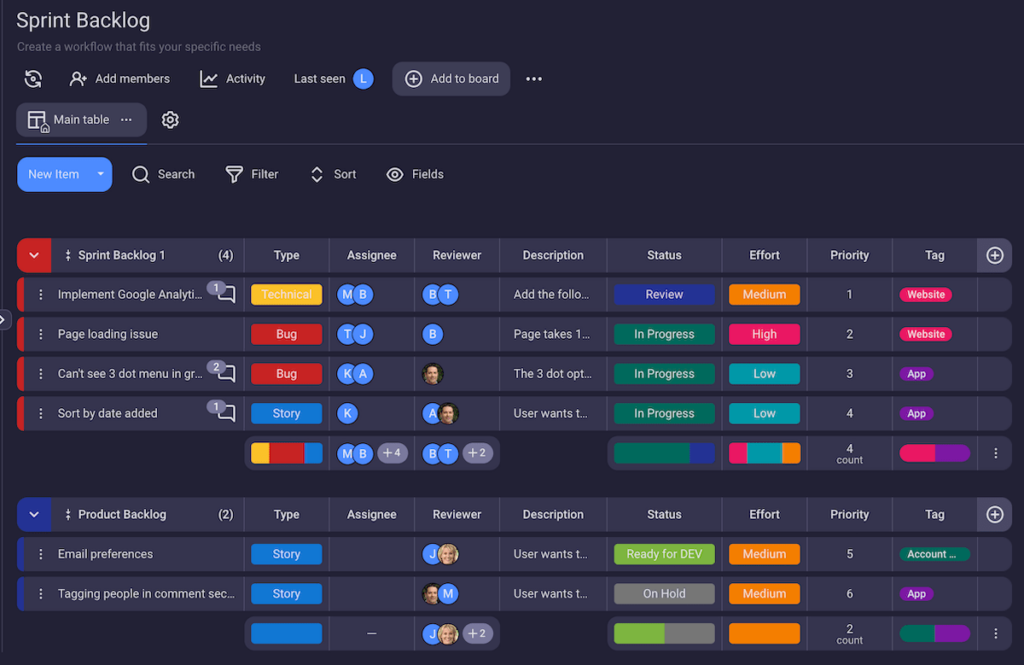Open the board settings gear icon
The width and height of the screenshot is (1024, 665).
tap(170, 120)
